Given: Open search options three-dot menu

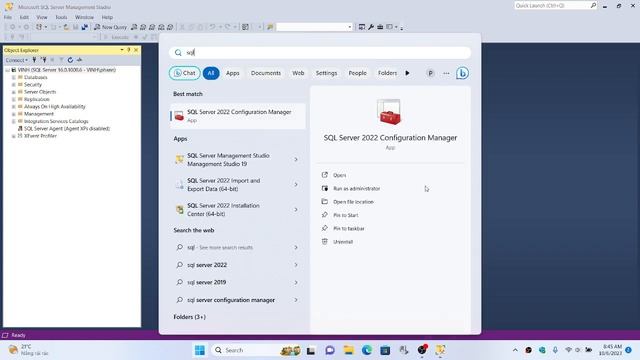Looking at the screenshot, I should [446, 73].
